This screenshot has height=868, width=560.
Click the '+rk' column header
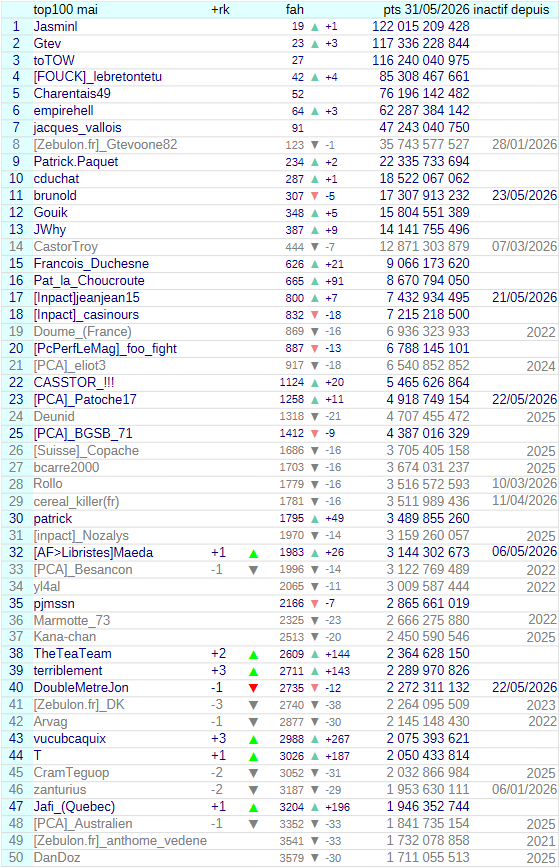tap(220, 9)
